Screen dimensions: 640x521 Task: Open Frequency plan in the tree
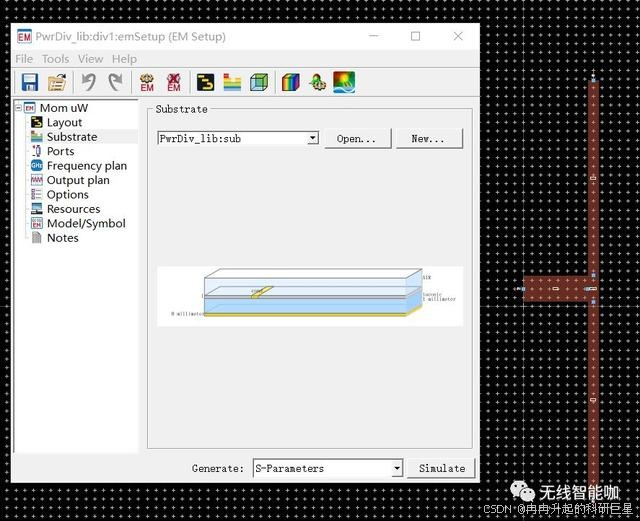point(87,166)
